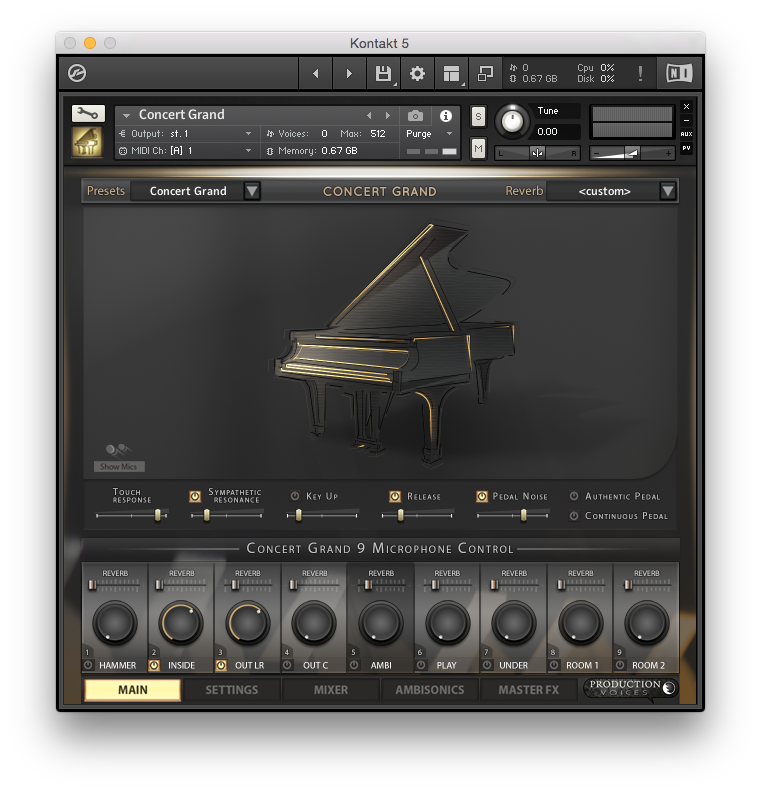The width and height of the screenshot is (761, 792).
Task: Click the NI logo in toolbar
Action: tap(679, 74)
